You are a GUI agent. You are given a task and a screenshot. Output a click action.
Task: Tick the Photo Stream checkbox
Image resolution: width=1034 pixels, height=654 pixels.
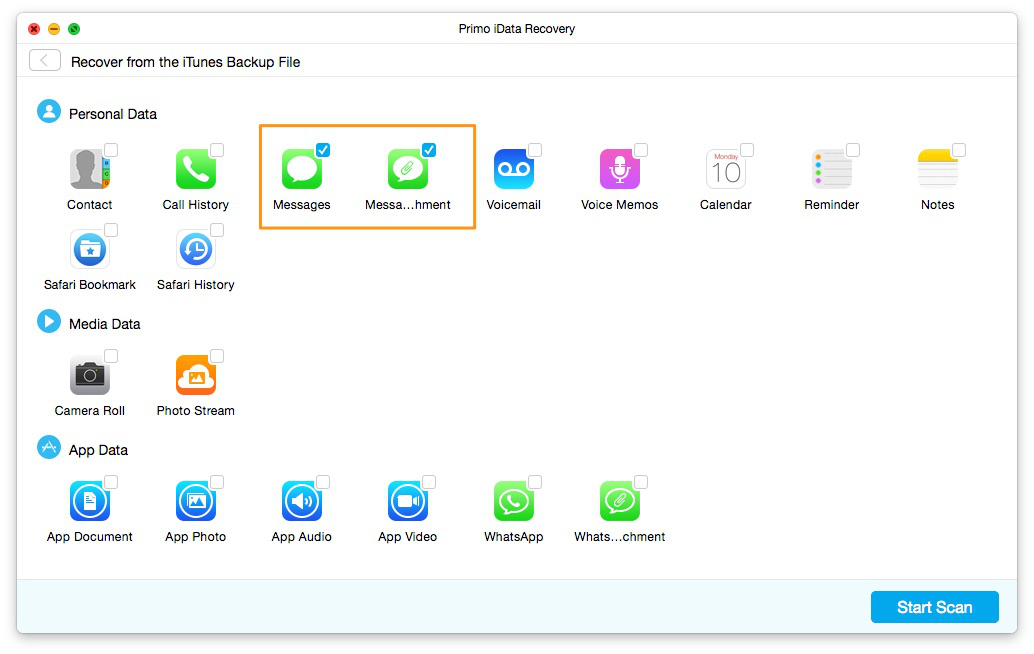click(217, 356)
